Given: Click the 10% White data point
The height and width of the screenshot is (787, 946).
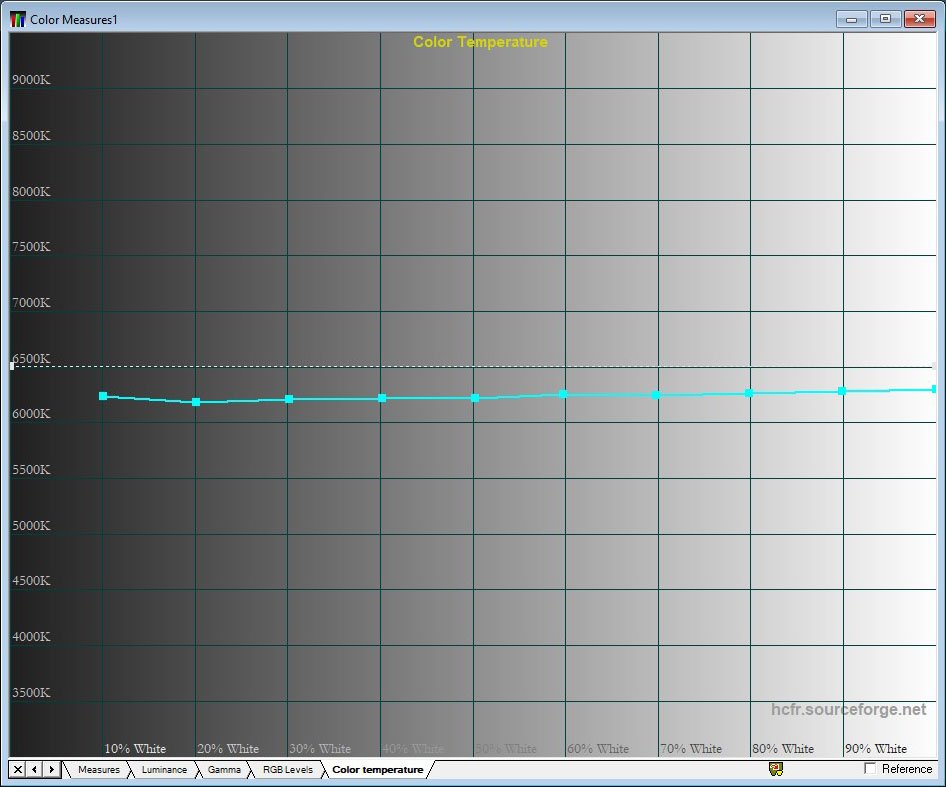Looking at the screenshot, I should [x=103, y=396].
